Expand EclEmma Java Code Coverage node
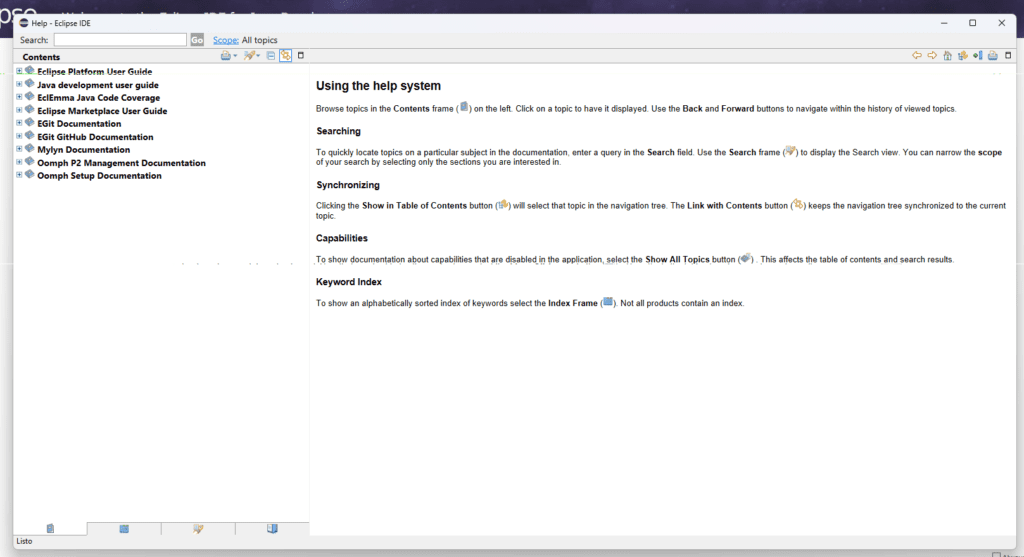The image size is (1024, 557). pos(19,97)
